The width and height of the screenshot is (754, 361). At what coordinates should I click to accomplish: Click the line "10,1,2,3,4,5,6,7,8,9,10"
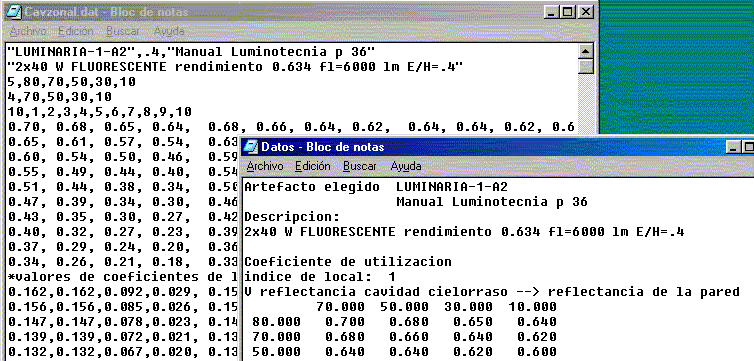100,112
